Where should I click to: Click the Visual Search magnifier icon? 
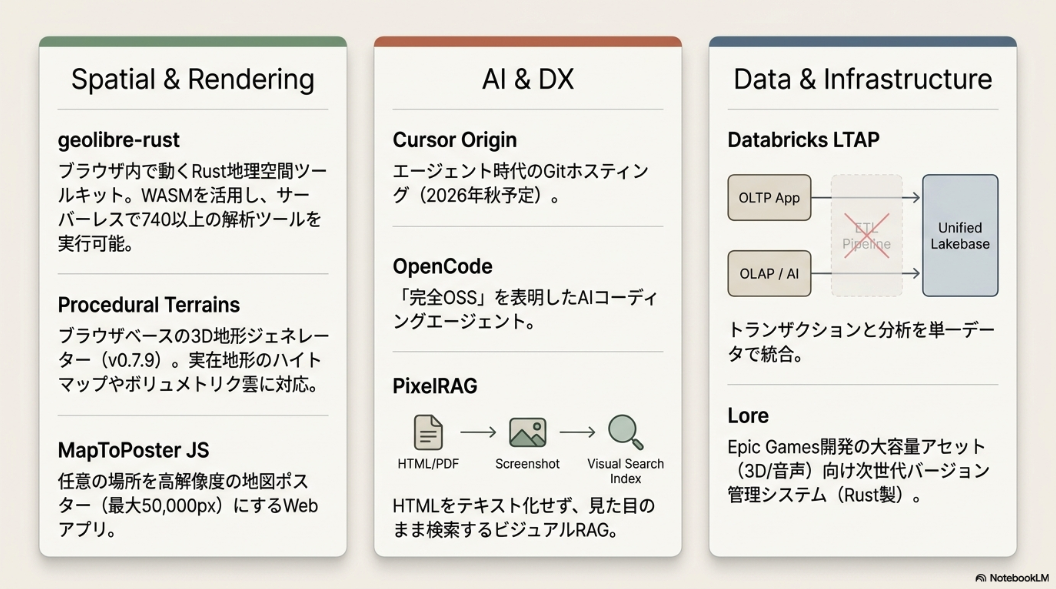tap(626, 432)
